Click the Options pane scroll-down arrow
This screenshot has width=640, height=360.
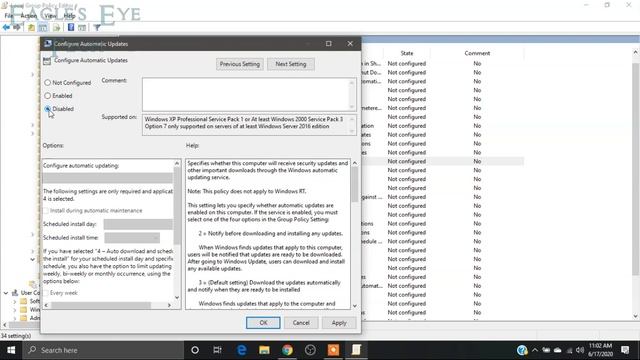coord(177,297)
